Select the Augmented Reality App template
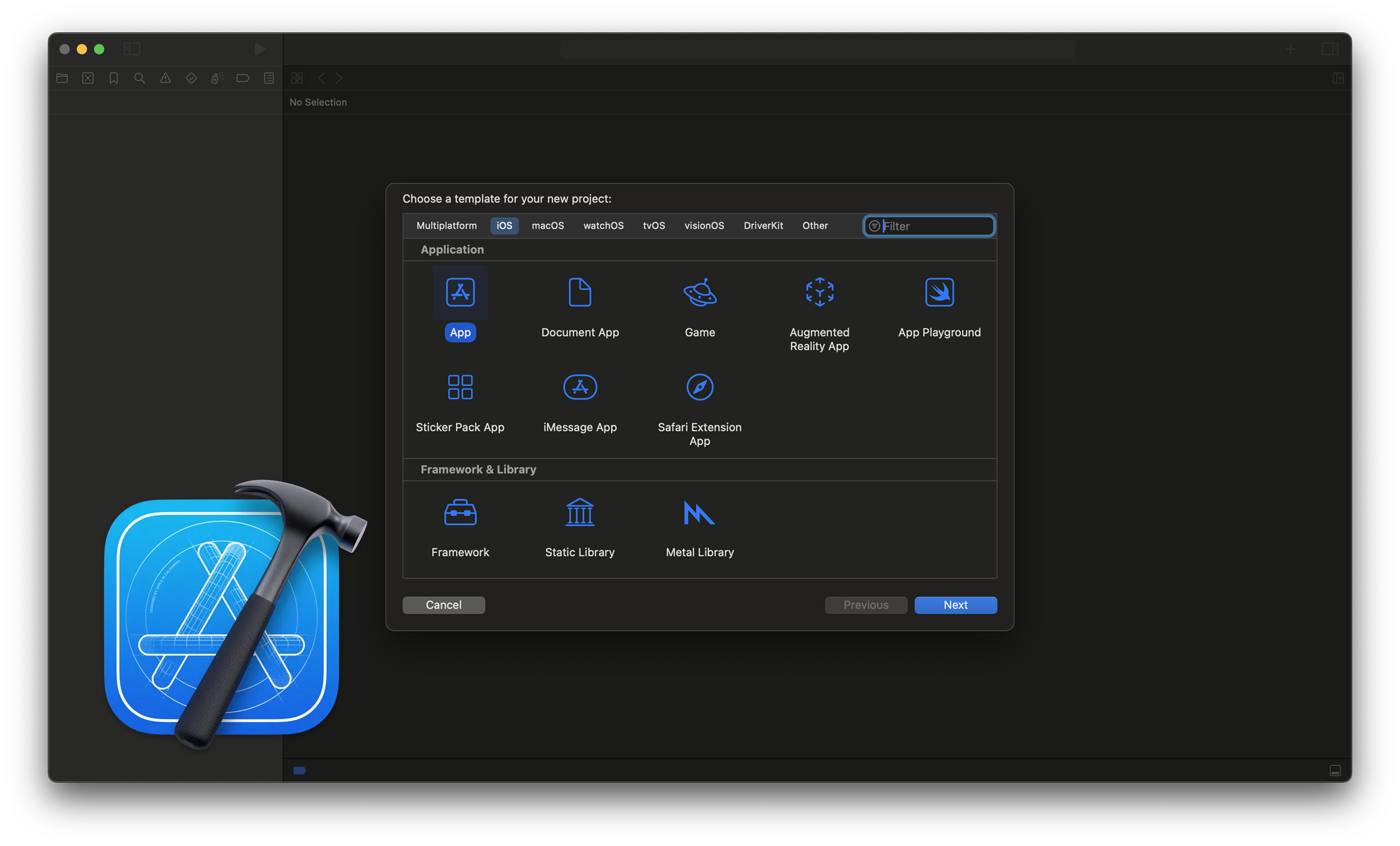 pyautogui.click(x=819, y=314)
